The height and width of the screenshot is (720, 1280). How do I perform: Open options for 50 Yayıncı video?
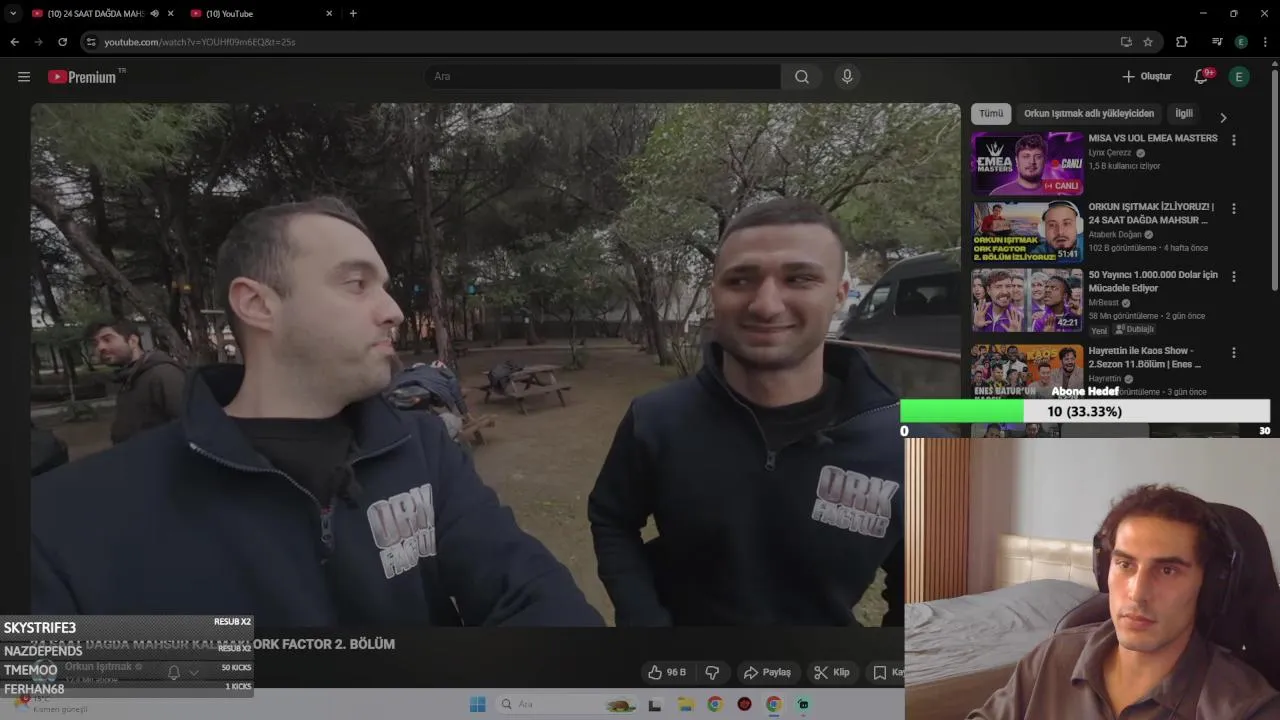pyautogui.click(x=1233, y=276)
